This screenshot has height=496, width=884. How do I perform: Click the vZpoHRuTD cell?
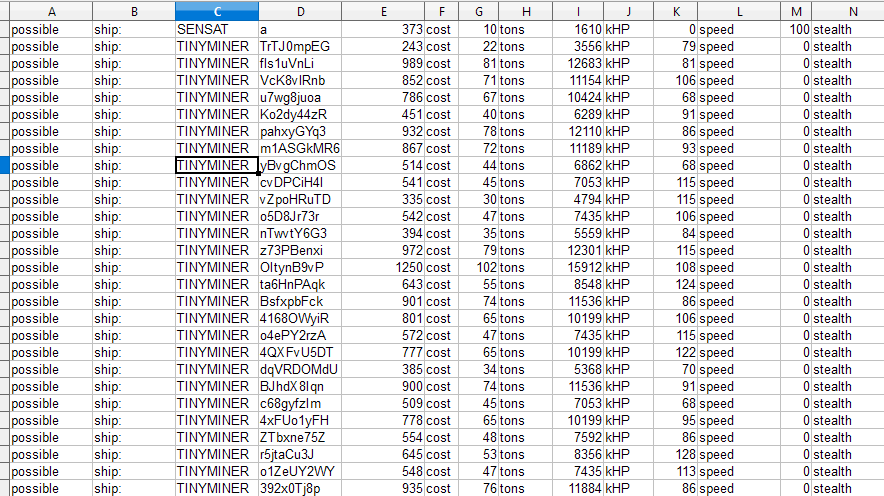(300, 200)
